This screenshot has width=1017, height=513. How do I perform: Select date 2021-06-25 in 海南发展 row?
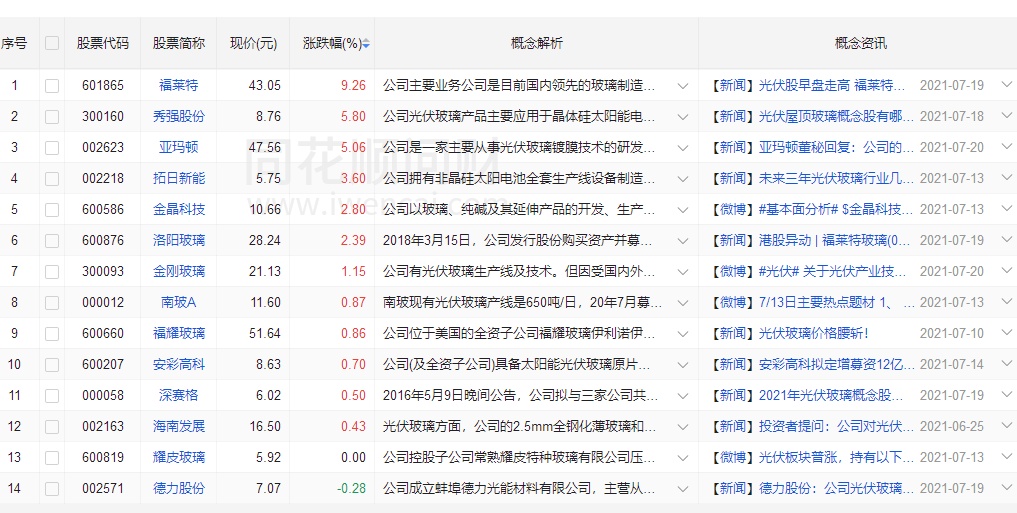click(951, 426)
